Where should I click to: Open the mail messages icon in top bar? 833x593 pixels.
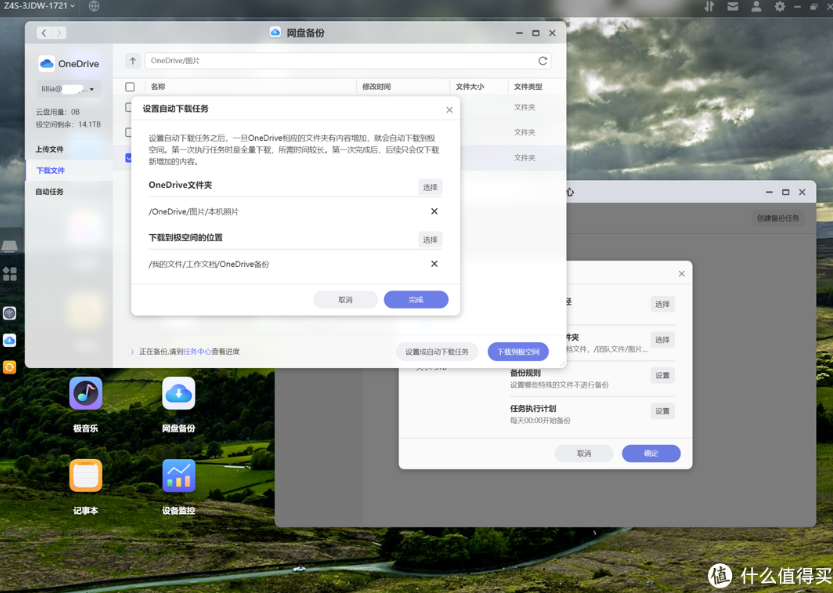pos(733,6)
